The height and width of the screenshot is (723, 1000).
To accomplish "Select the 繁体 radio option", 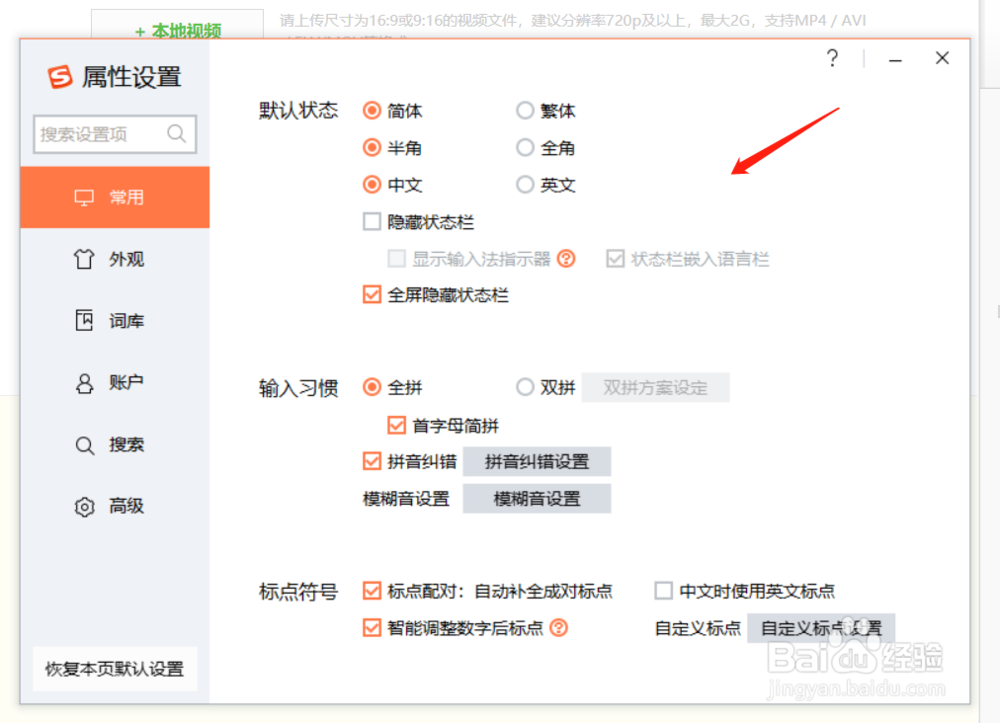I will pos(525,110).
